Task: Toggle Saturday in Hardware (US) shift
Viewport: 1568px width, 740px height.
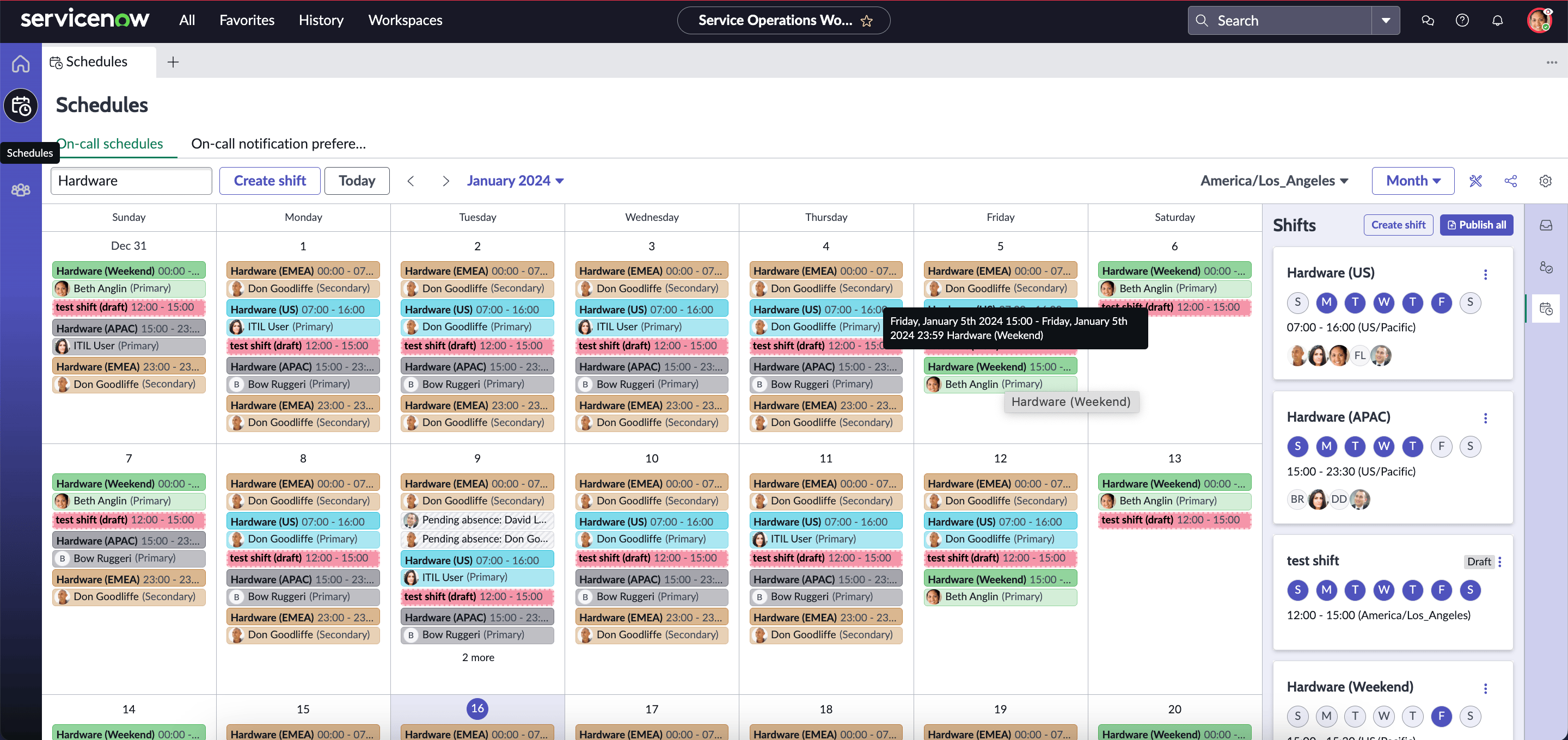Action: pyautogui.click(x=1470, y=303)
